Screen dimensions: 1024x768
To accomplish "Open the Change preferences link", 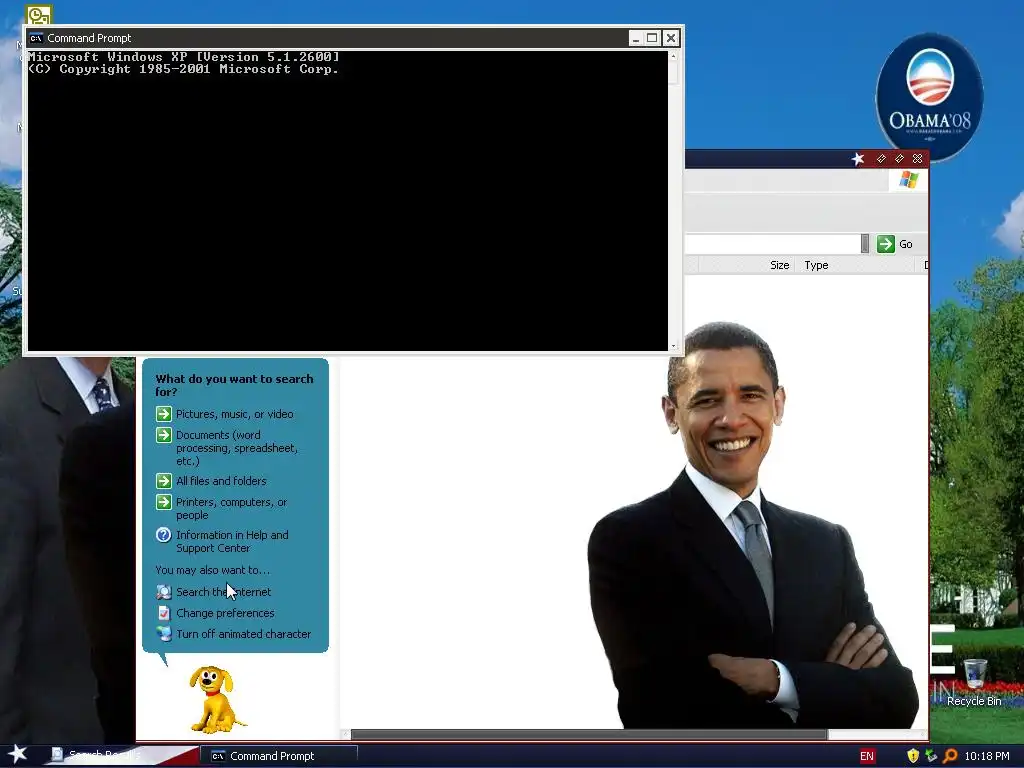I will [225, 613].
